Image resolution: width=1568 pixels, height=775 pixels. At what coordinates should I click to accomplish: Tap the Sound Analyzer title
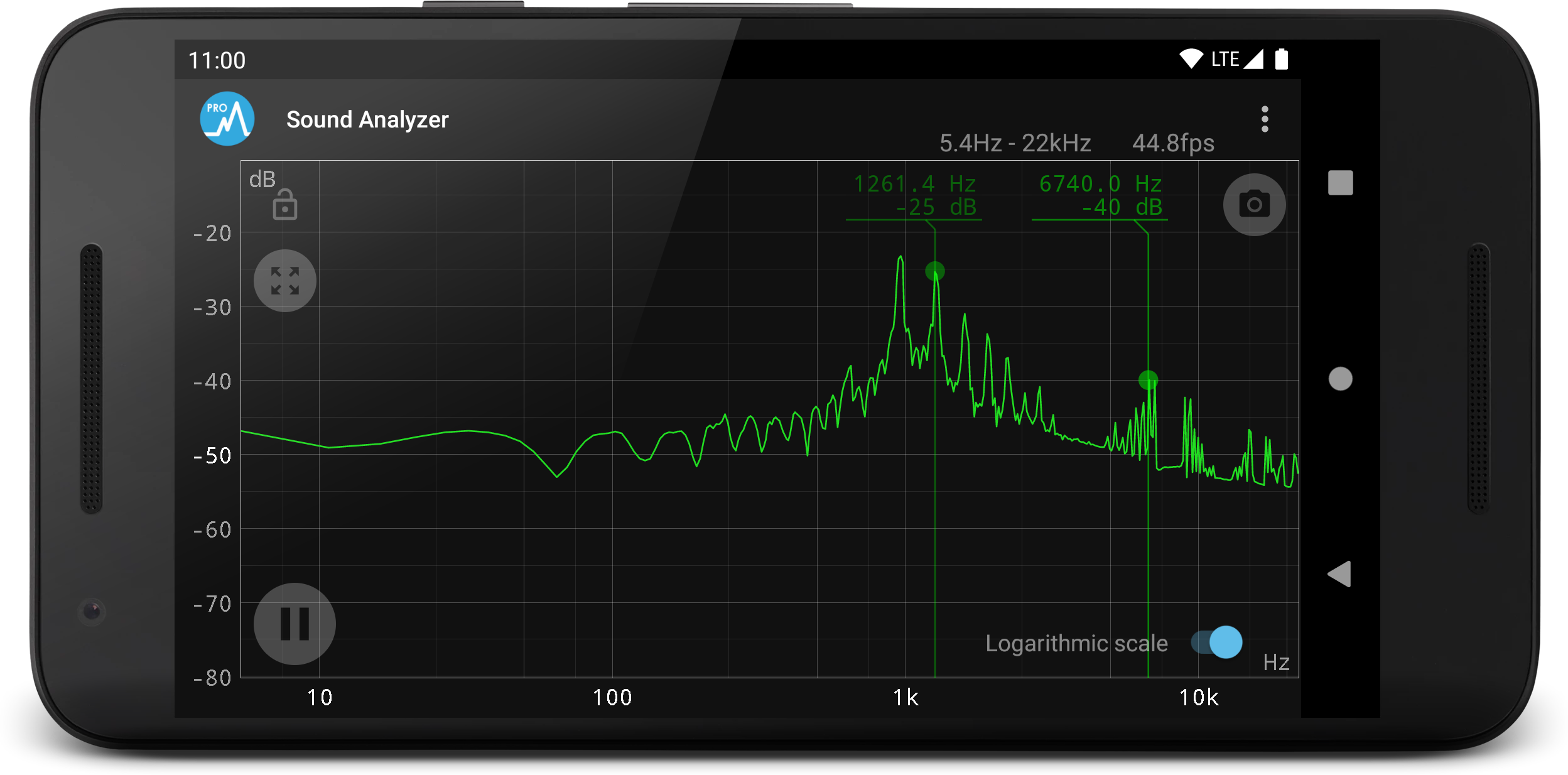[x=367, y=119]
